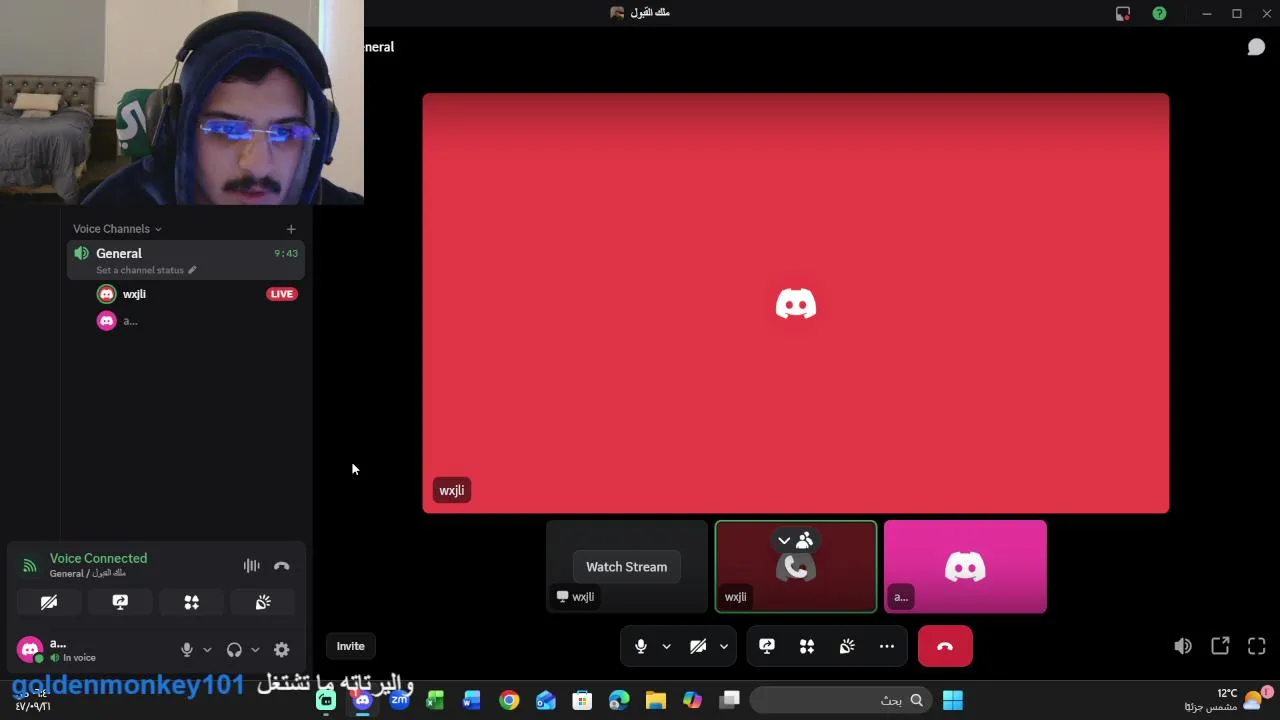Viewport: 1280px width, 720px height.
Task: Toggle microphone mute in call controls
Action: click(x=641, y=646)
